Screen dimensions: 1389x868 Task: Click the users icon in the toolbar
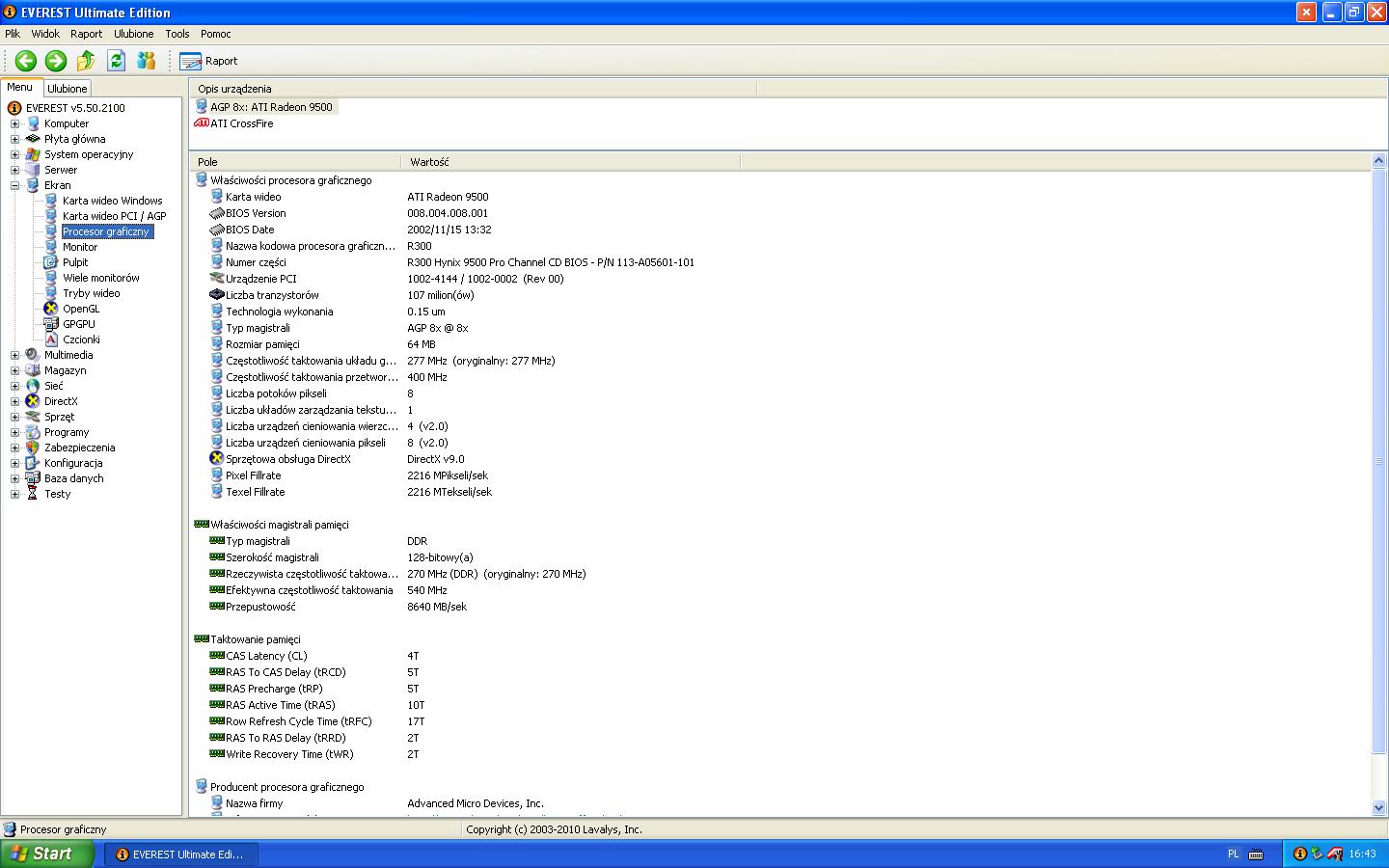(x=146, y=61)
